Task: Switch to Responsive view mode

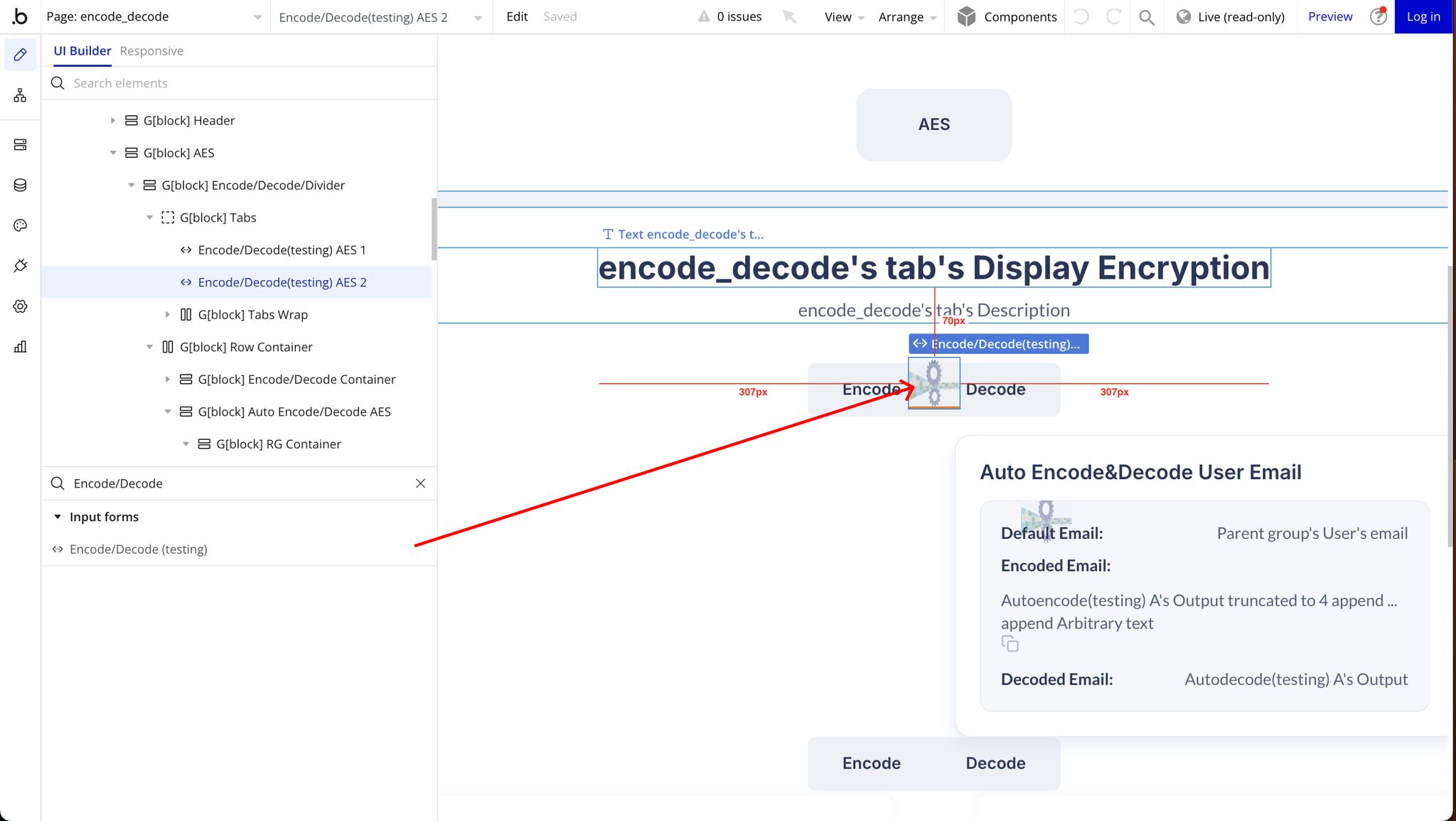Action: [x=151, y=50]
